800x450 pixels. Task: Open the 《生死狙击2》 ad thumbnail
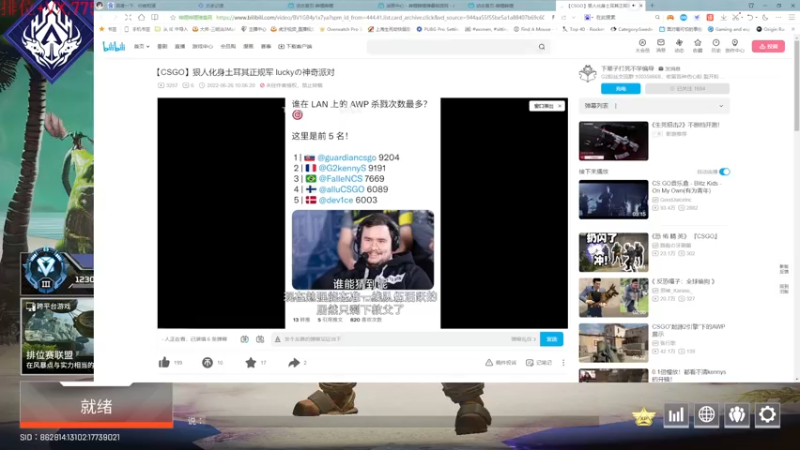click(x=613, y=141)
